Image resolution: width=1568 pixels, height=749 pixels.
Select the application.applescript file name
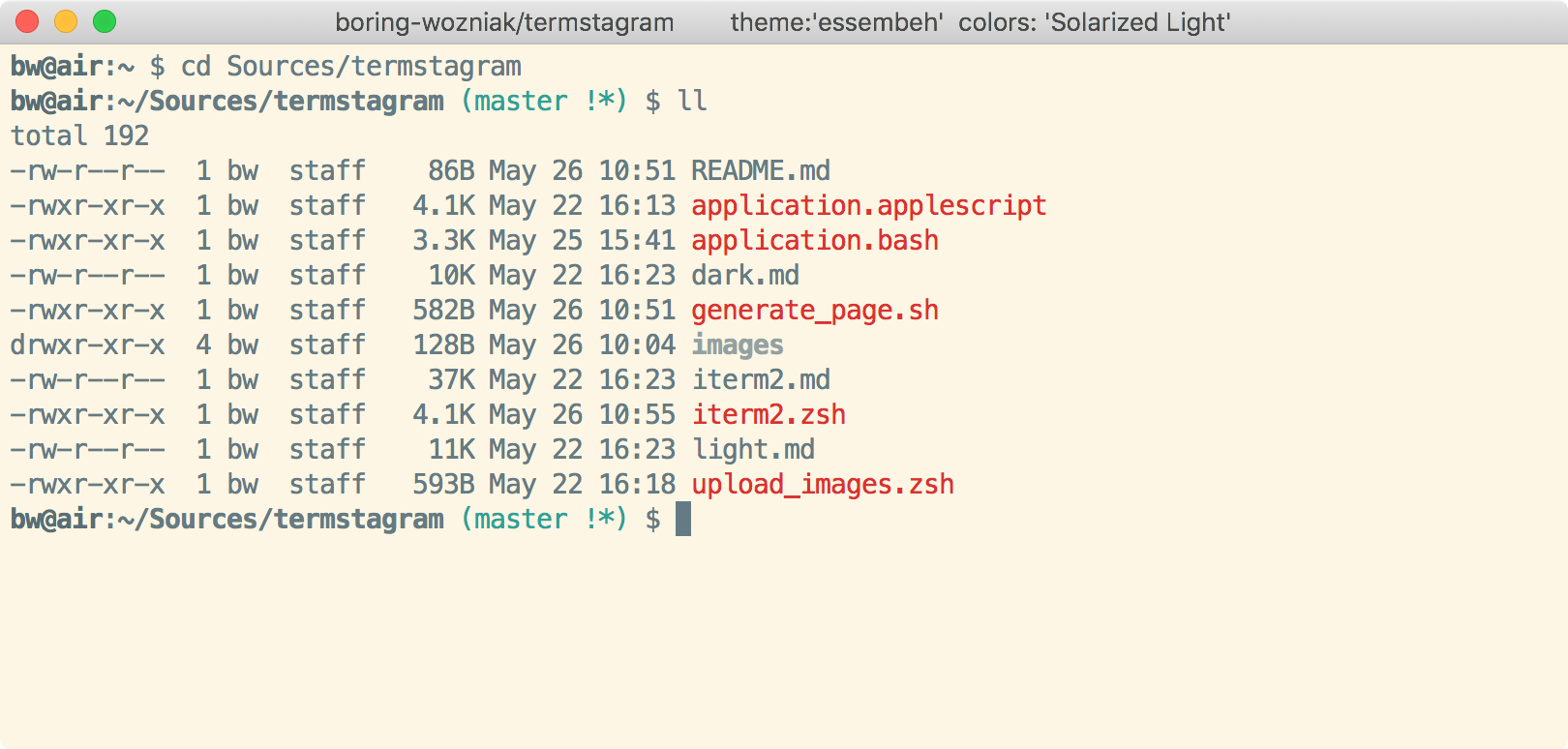(868, 206)
